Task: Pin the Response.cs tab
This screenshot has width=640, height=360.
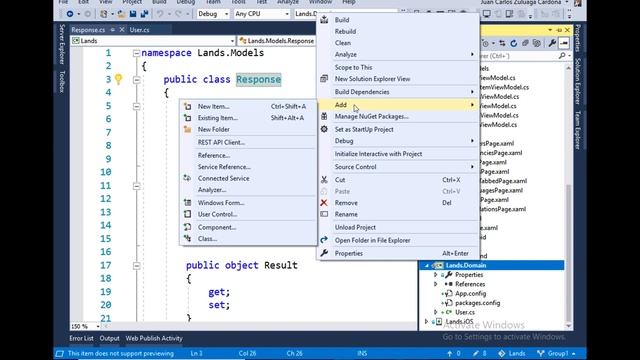Action: [113, 30]
